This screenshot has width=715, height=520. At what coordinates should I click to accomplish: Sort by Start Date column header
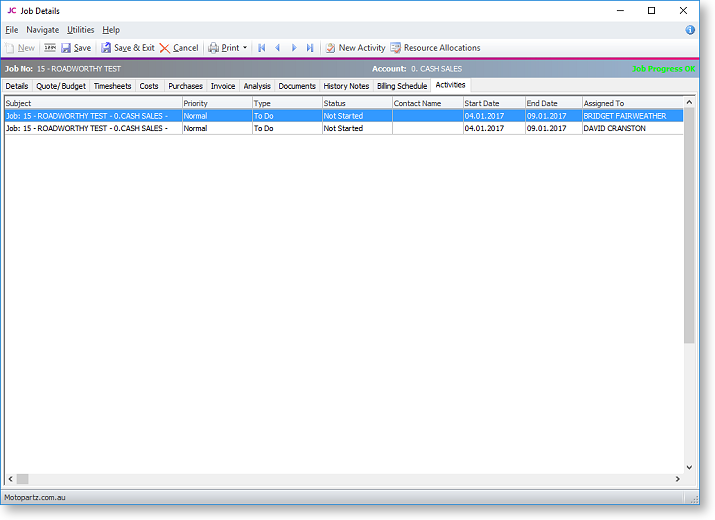click(x=494, y=104)
